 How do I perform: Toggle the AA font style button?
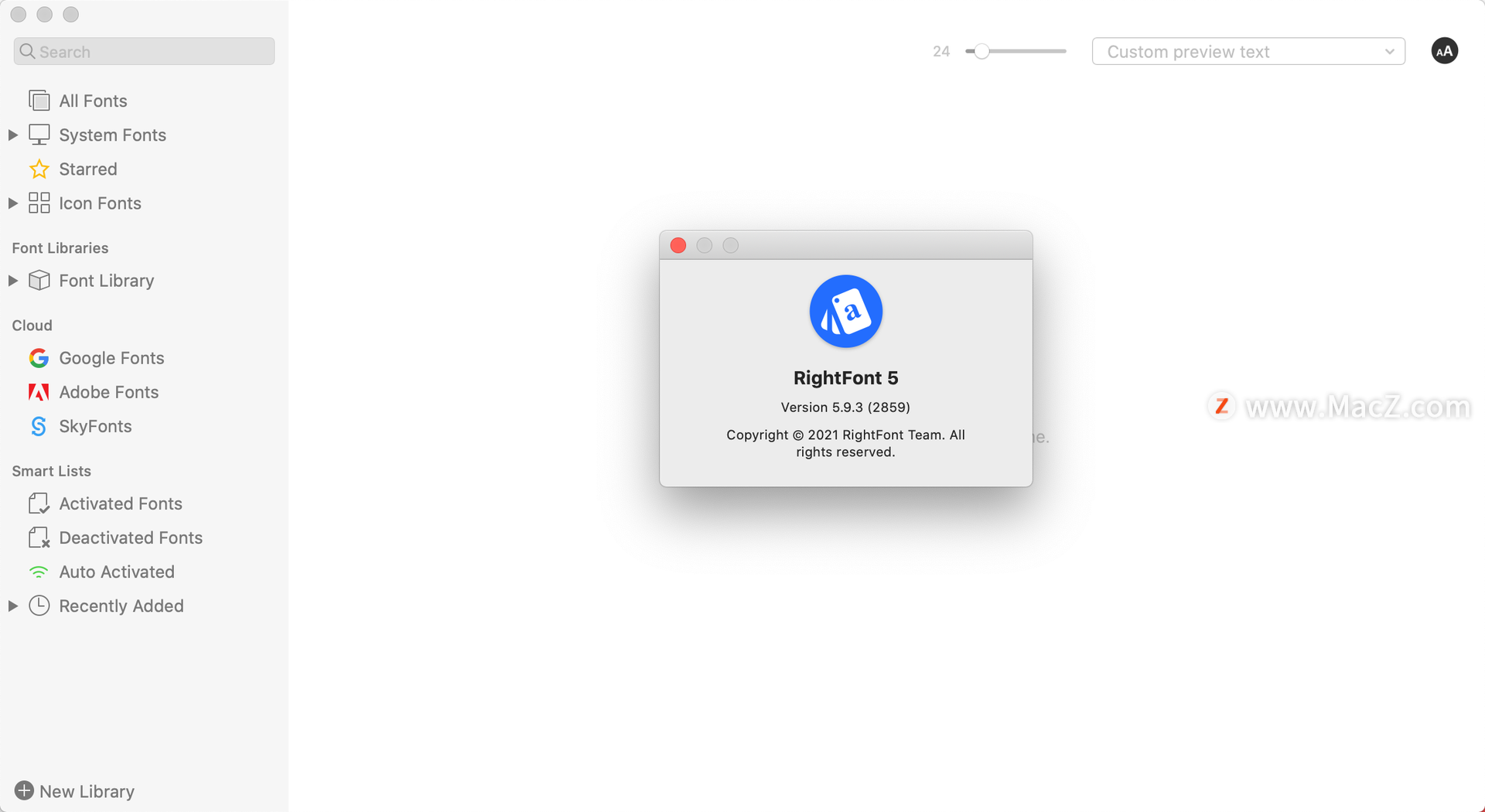tap(1444, 51)
